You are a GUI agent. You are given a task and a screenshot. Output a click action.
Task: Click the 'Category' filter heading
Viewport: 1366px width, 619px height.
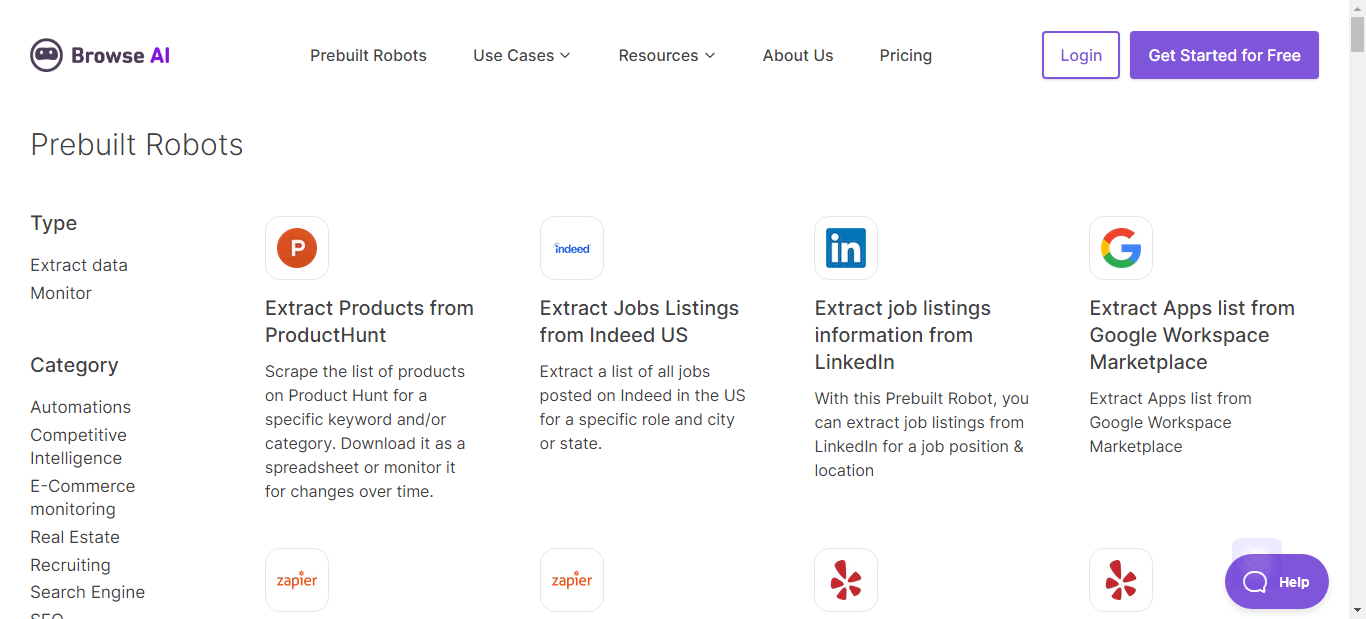pyautogui.click(x=74, y=365)
